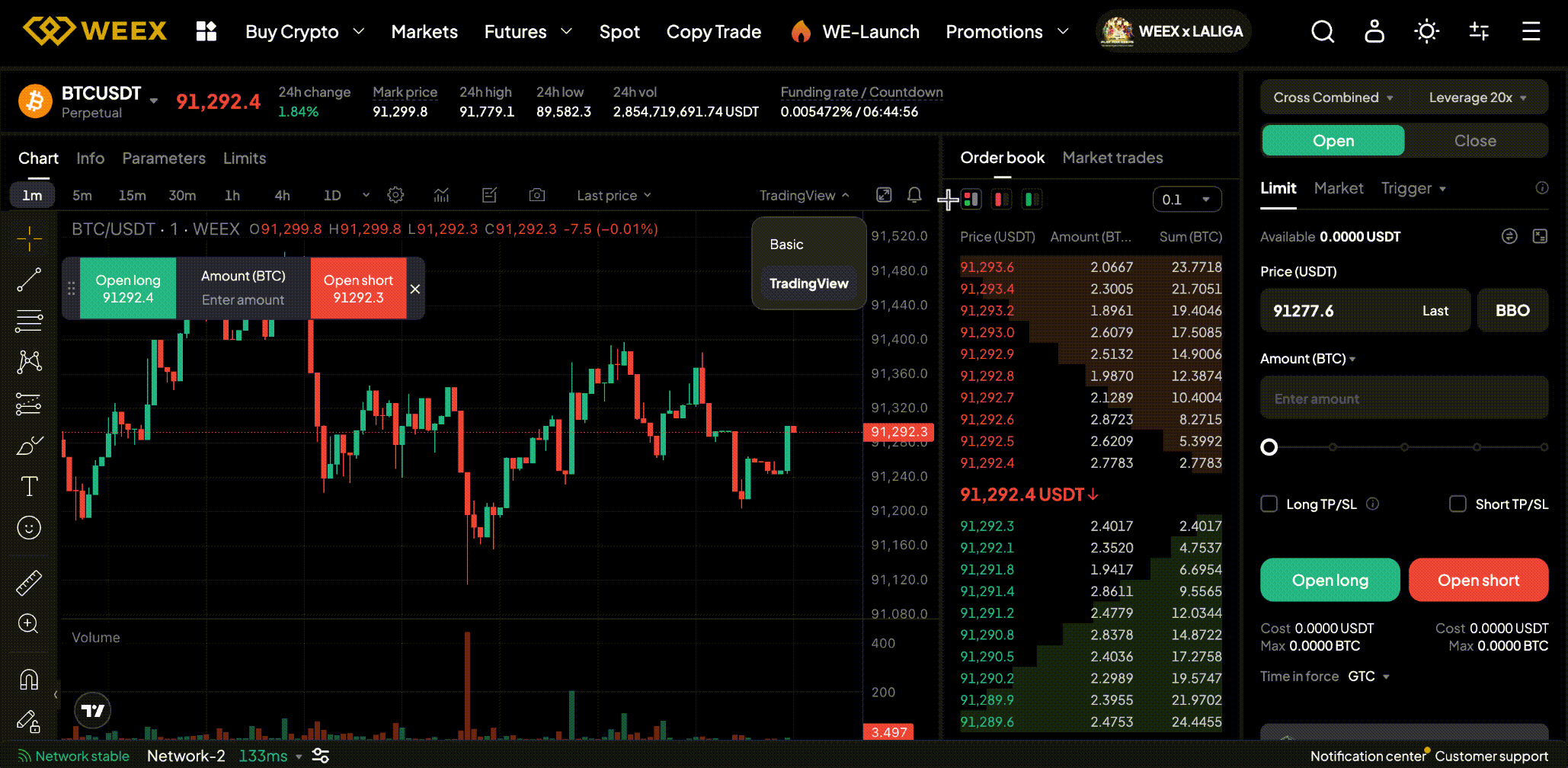This screenshot has width=1568, height=768.
Task: Expand chart to fullscreen icon
Action: tap(884, 195)
